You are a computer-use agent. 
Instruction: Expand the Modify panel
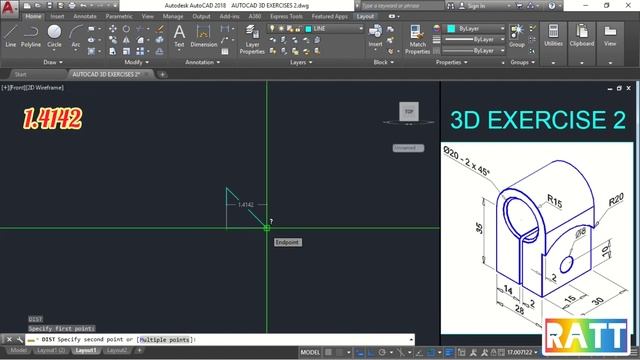(x=137, y=62)
